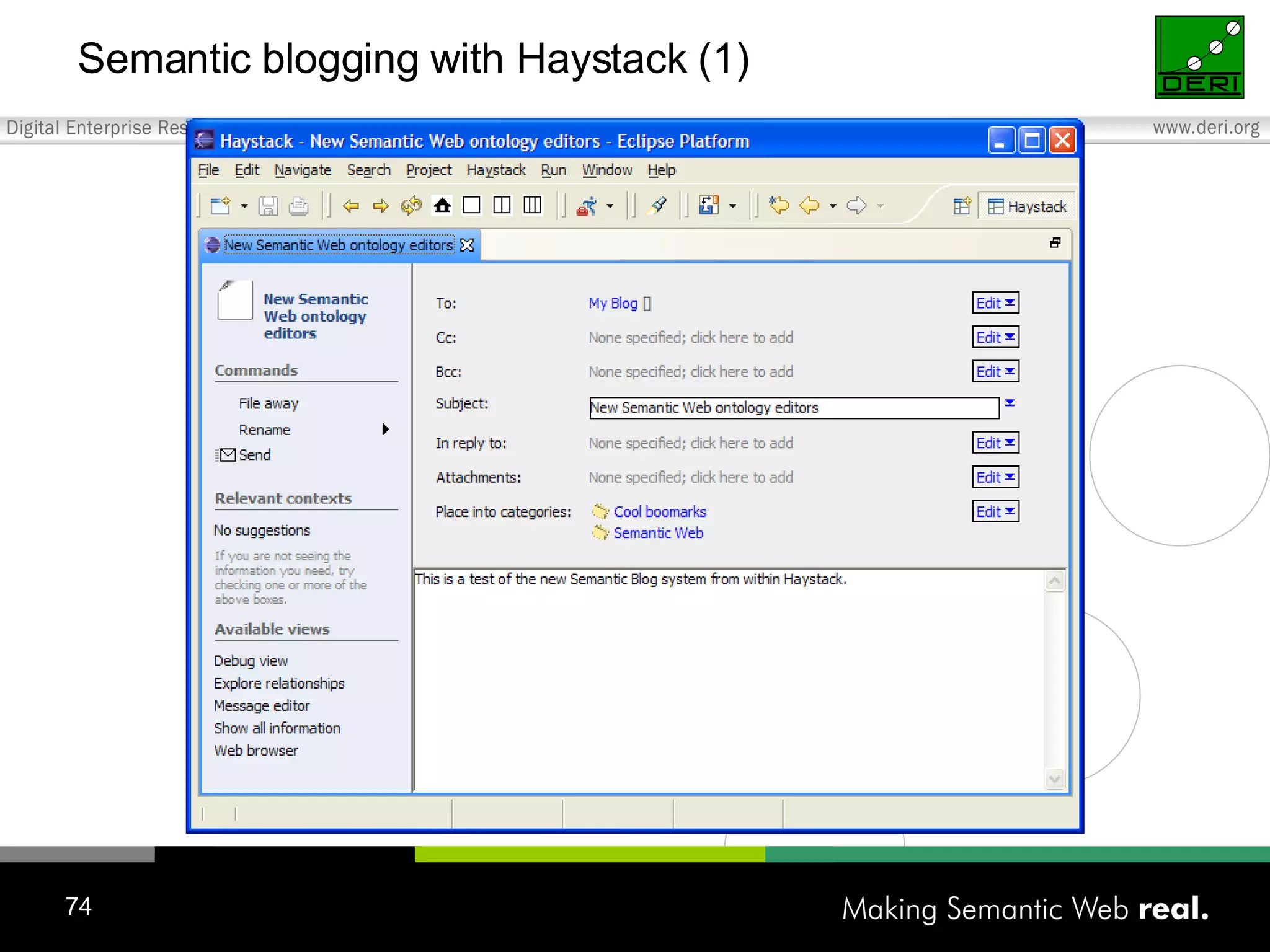Click the restore view icon in tab bar

1055,243
